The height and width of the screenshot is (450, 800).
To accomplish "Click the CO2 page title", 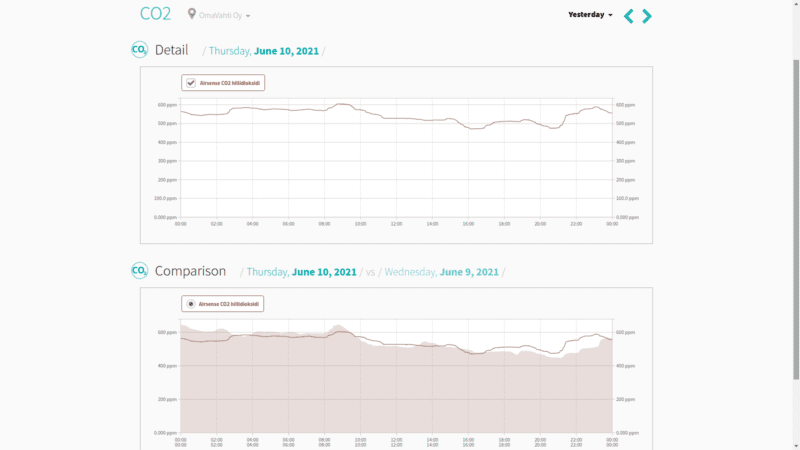I will tap(155, 14).
